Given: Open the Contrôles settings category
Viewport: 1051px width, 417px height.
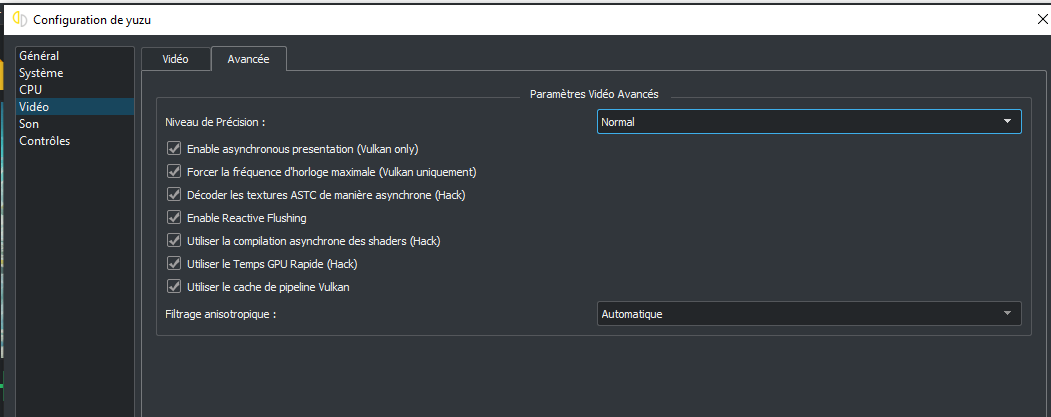Looking at the screenshot, I should point(44,141).
